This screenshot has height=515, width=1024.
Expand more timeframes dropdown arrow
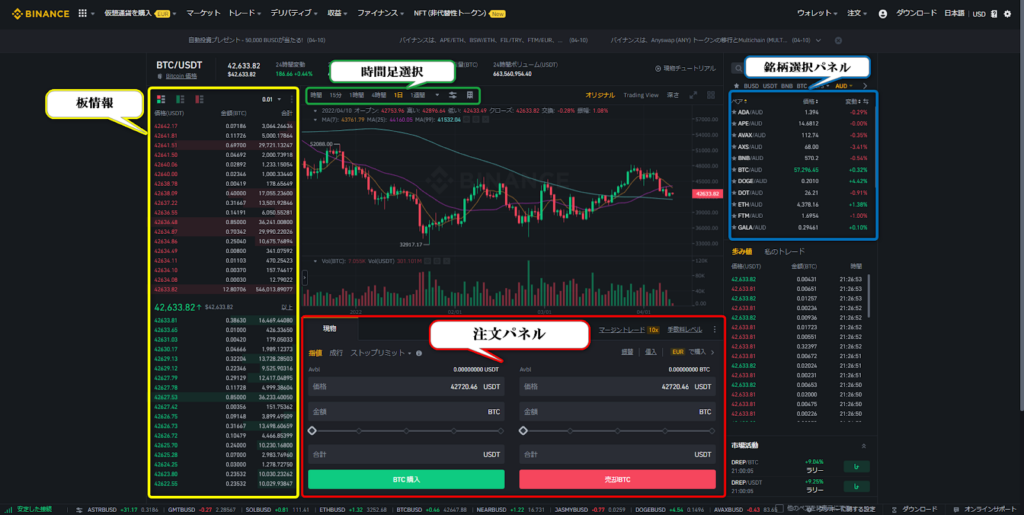(437, 95)
